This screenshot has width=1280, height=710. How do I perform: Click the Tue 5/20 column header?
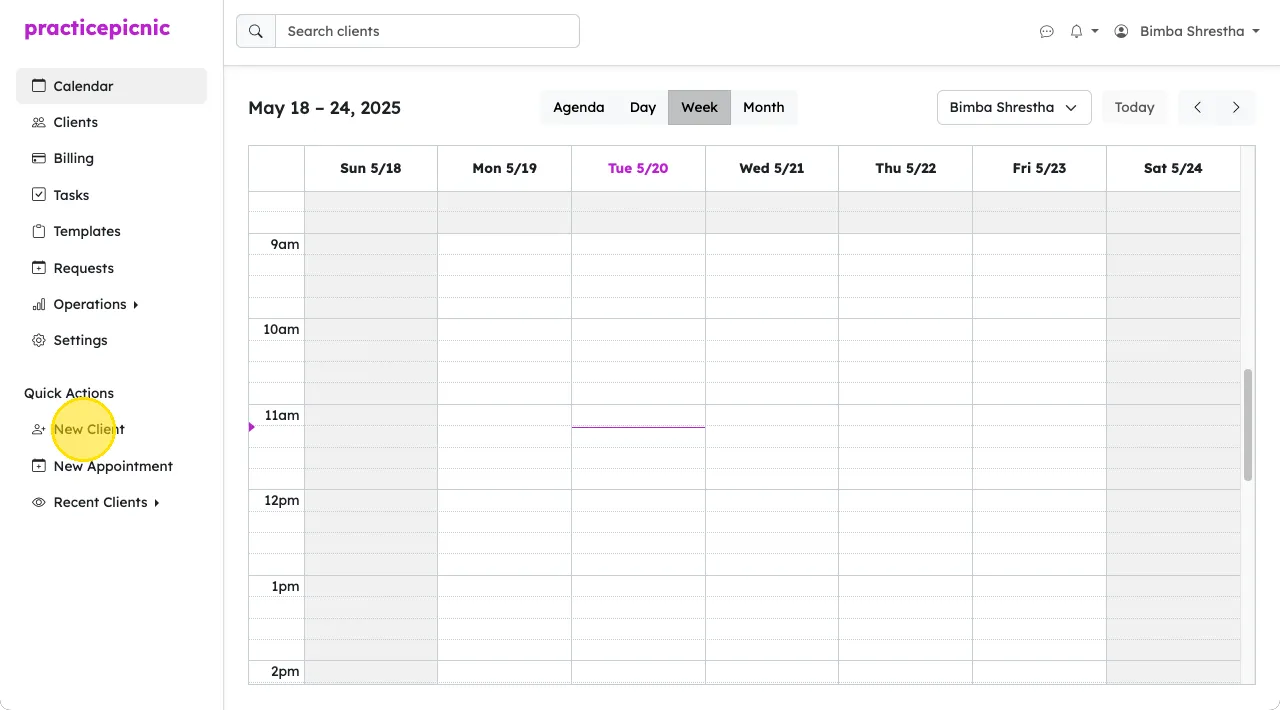click(638, 168)
